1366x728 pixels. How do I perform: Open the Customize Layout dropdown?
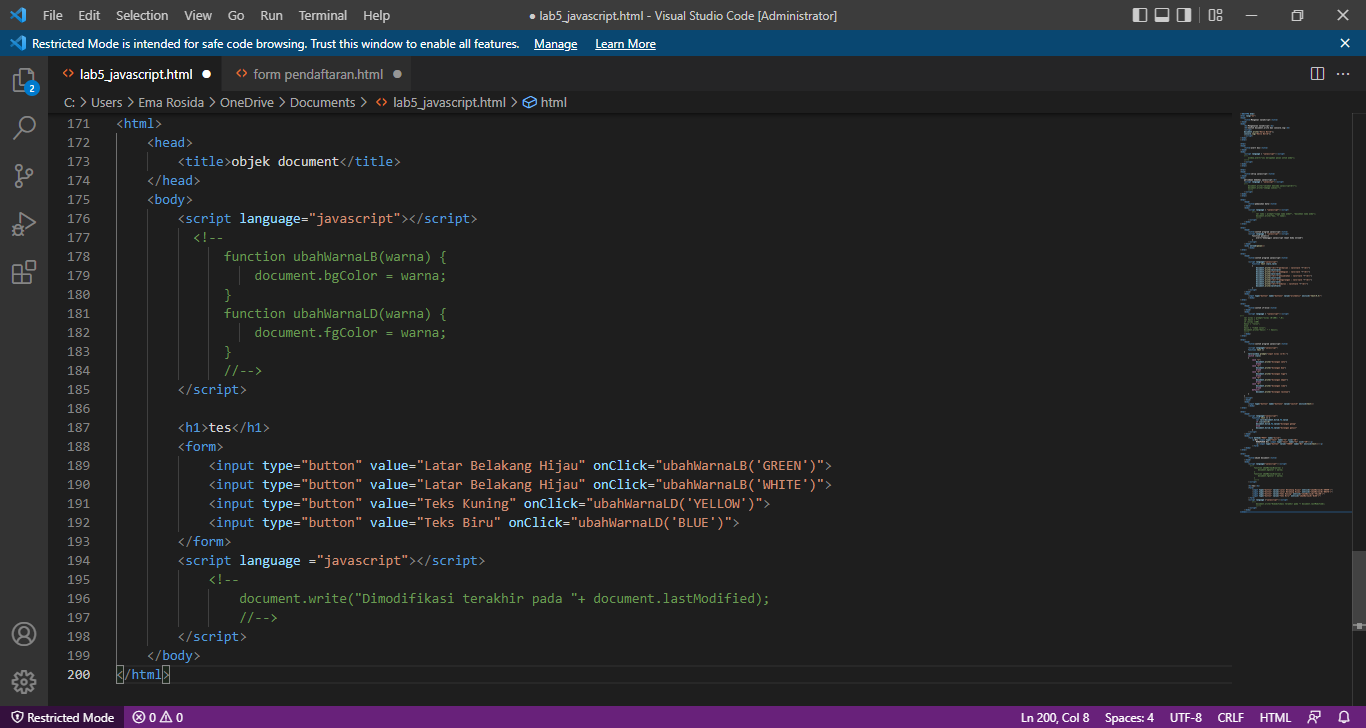click(x=1213, y=15)
